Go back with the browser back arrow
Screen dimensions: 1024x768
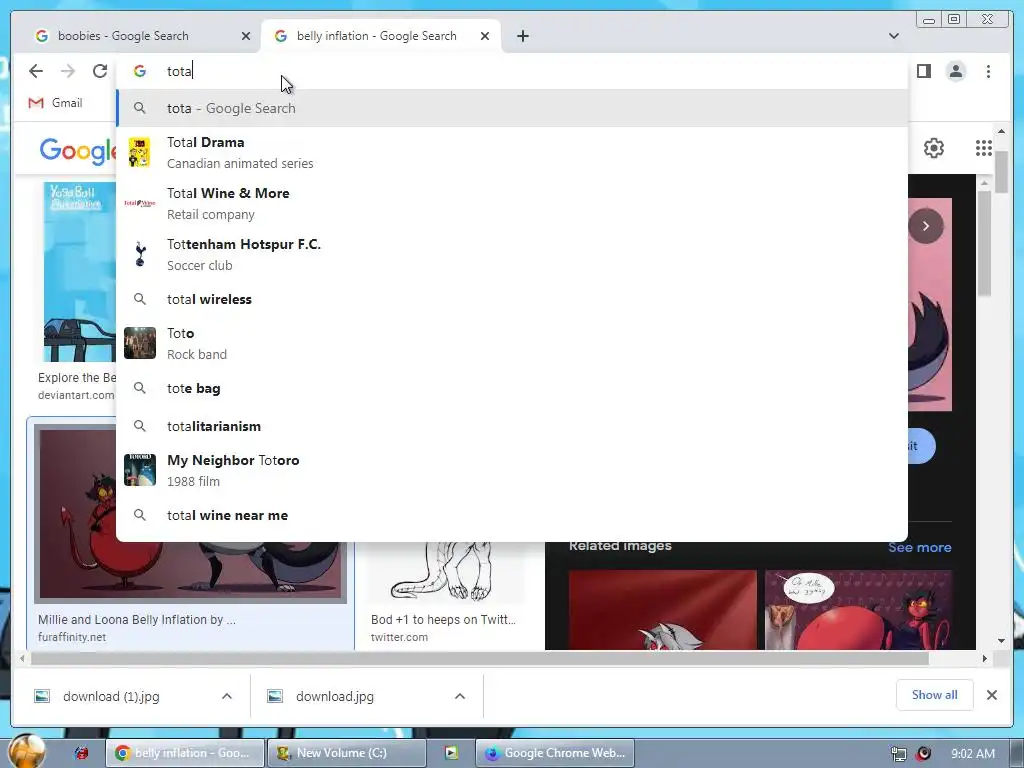(x=36, y=71)
